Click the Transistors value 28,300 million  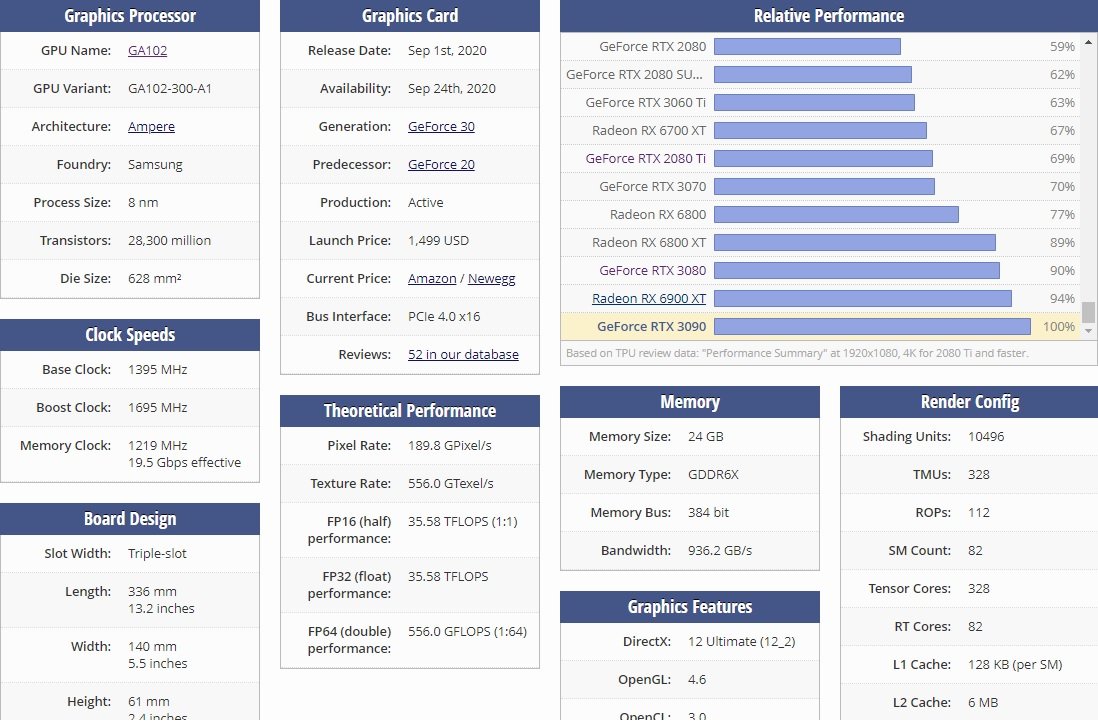click(x=169, y=240)
